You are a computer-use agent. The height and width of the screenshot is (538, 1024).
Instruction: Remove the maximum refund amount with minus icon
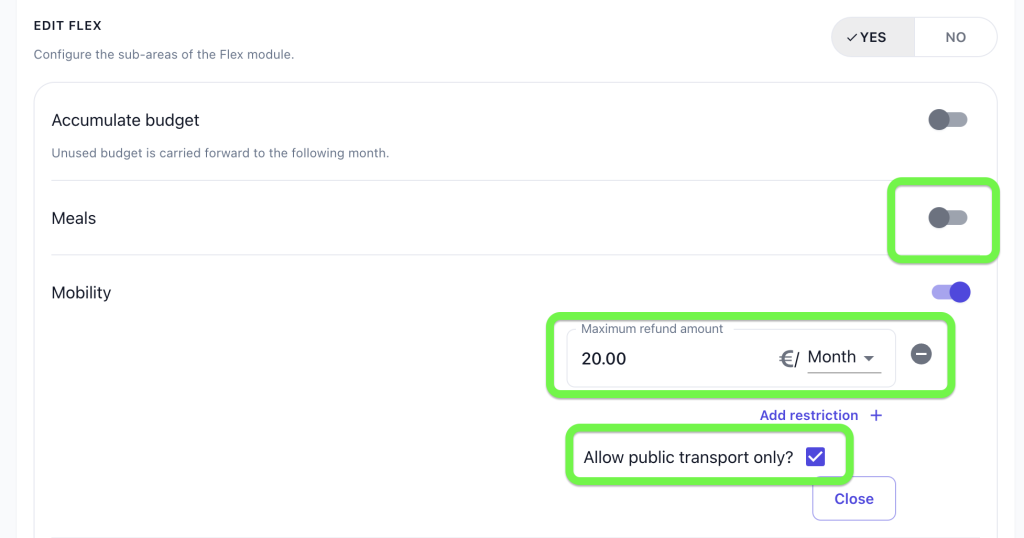(921, 355)
